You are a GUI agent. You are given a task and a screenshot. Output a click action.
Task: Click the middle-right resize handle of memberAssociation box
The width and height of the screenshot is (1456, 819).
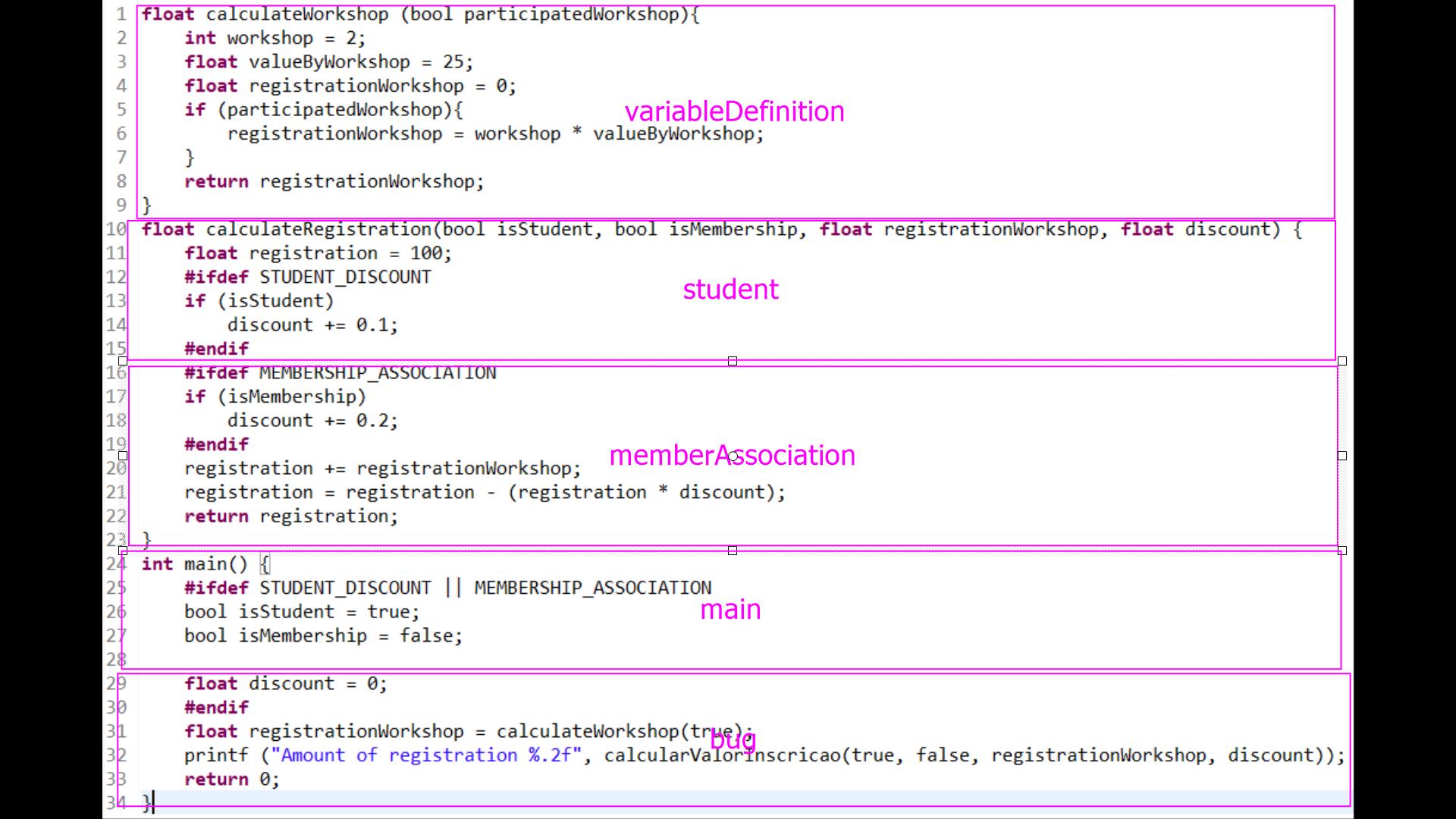click(1342, 456)
